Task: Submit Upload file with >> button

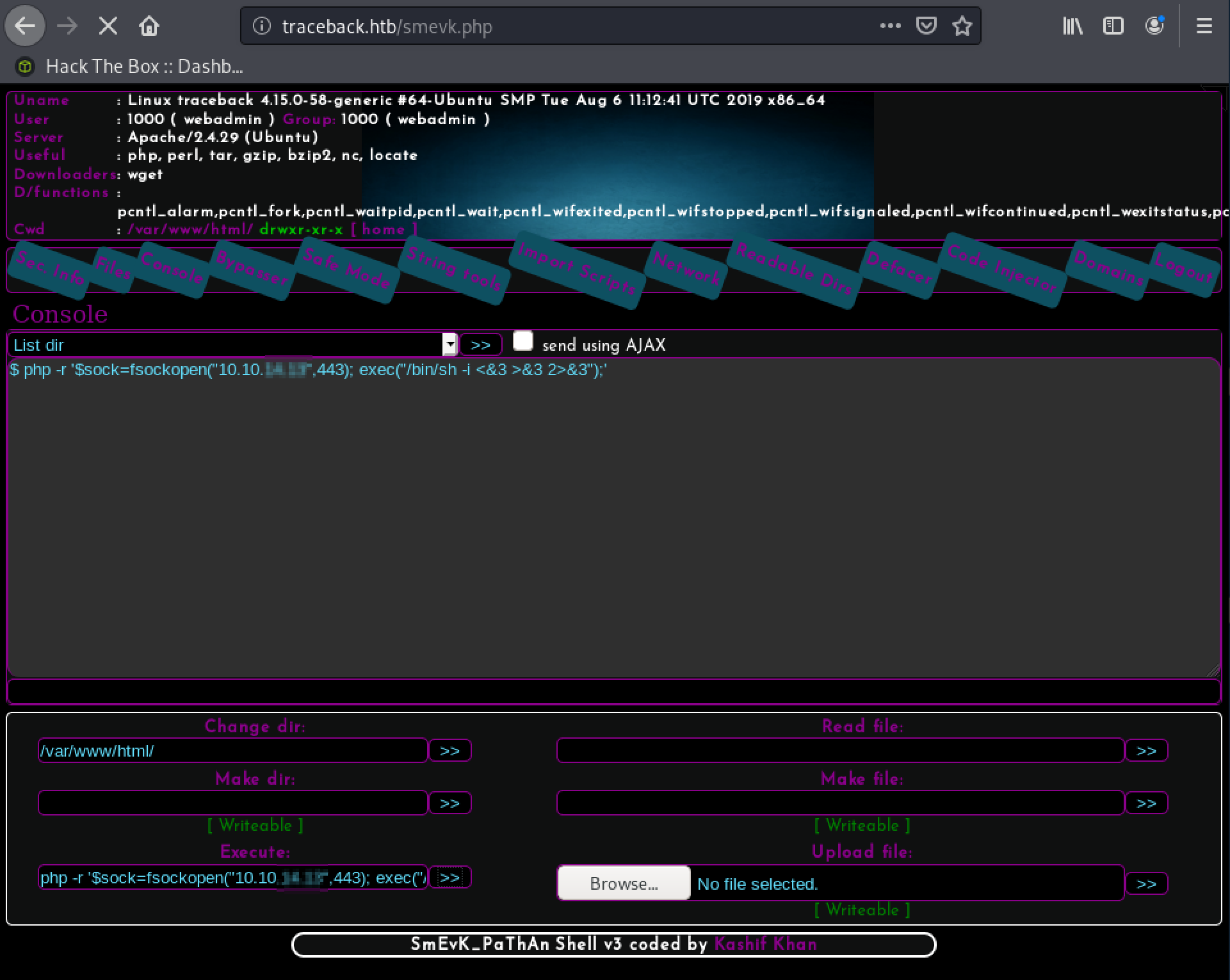Action: 1147,883
